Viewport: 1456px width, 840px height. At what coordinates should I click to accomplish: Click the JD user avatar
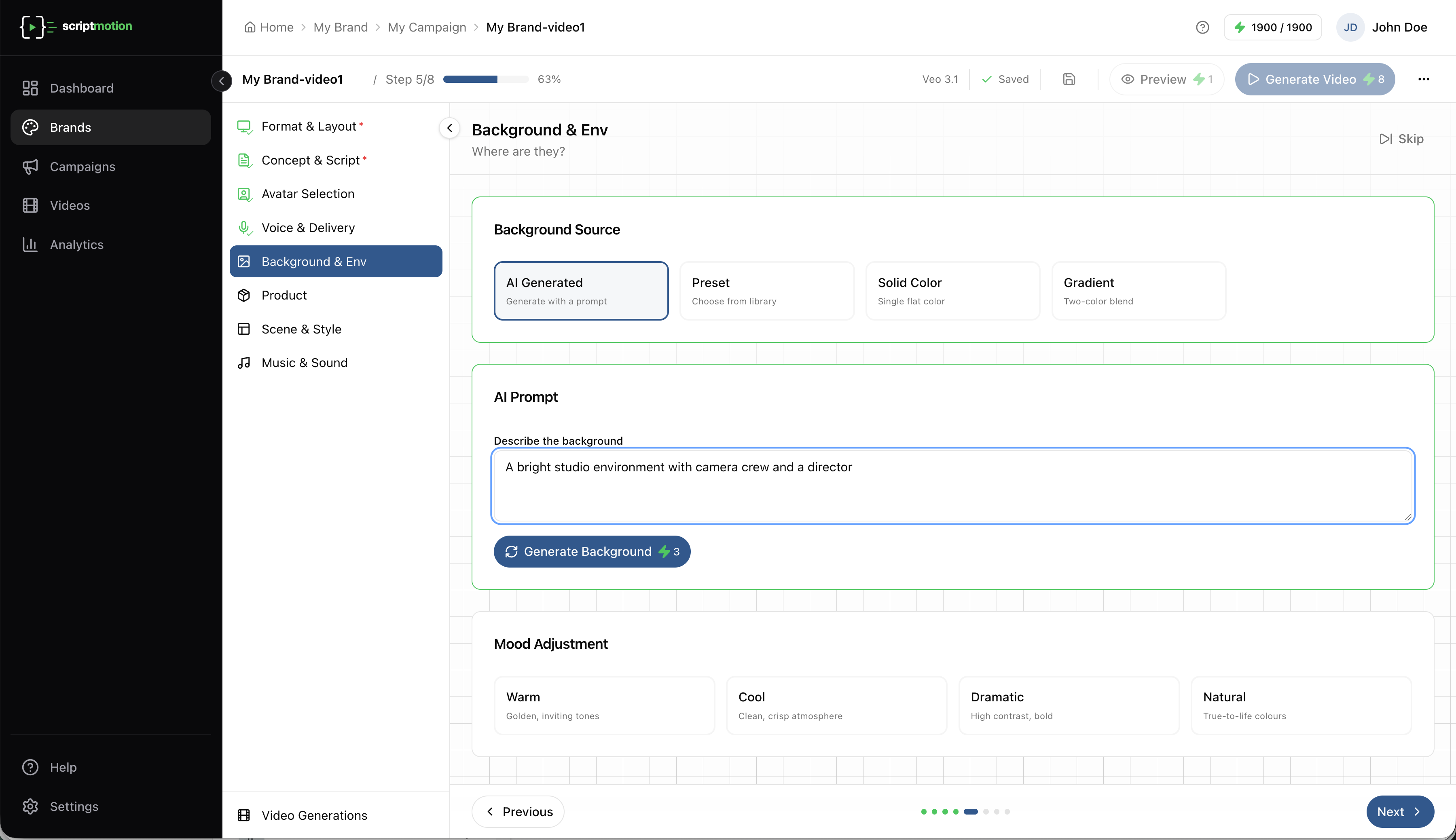click(1350, 27)
